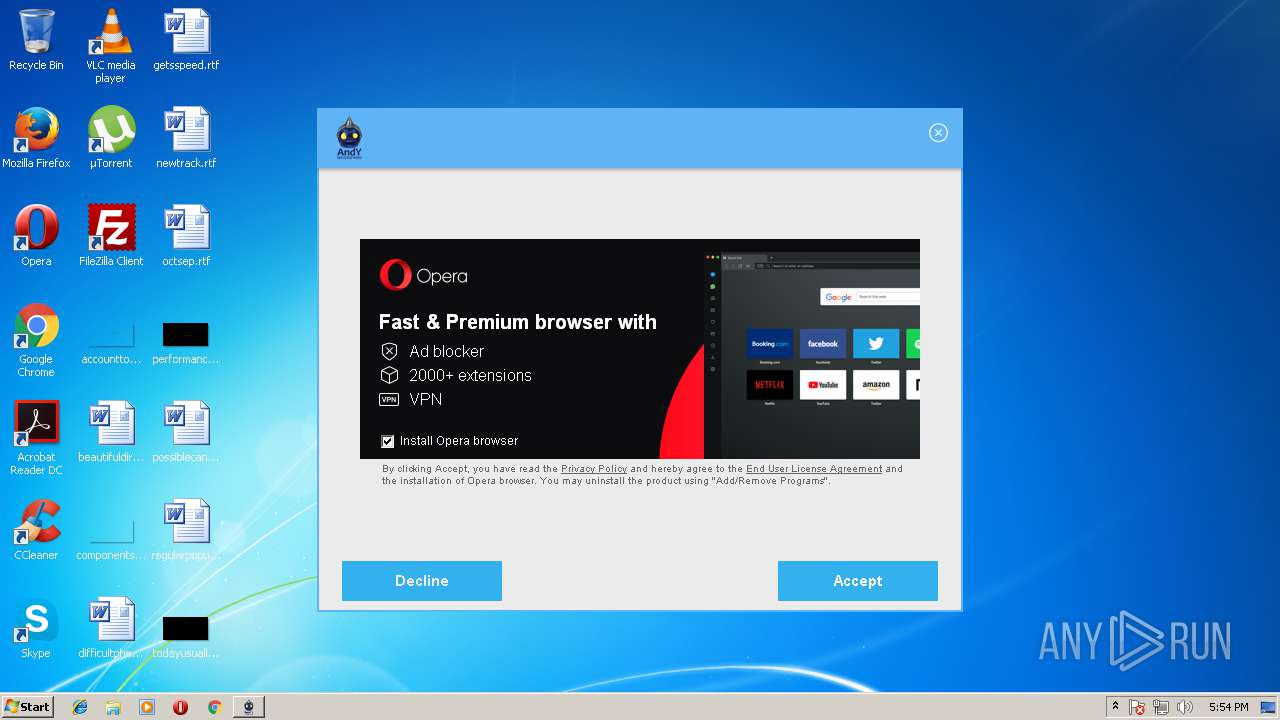Click the Show desktop button
This screenshot has width=1280, height=720.
click(1270, 707)
